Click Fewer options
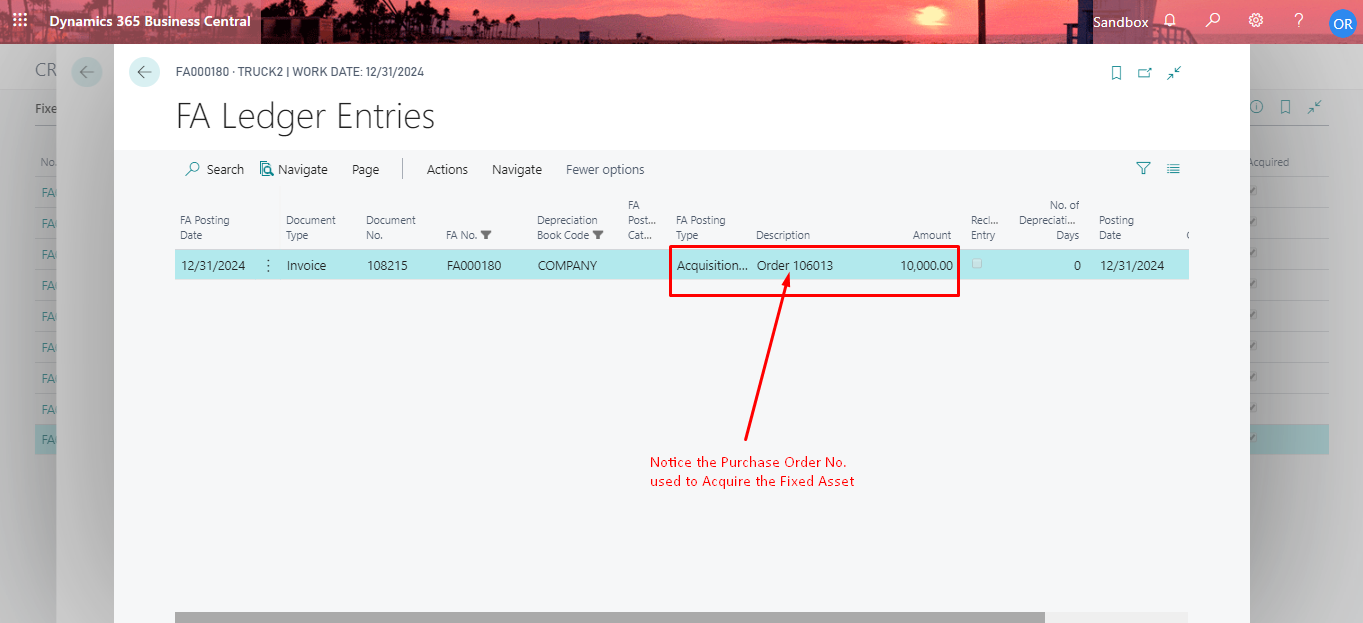1363x623 pixels. [605, 169]
